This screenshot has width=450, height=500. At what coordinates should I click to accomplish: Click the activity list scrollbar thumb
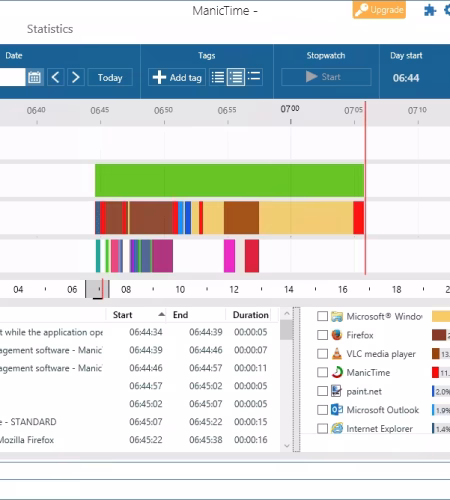pyautogui.click(x=286, y=330)
